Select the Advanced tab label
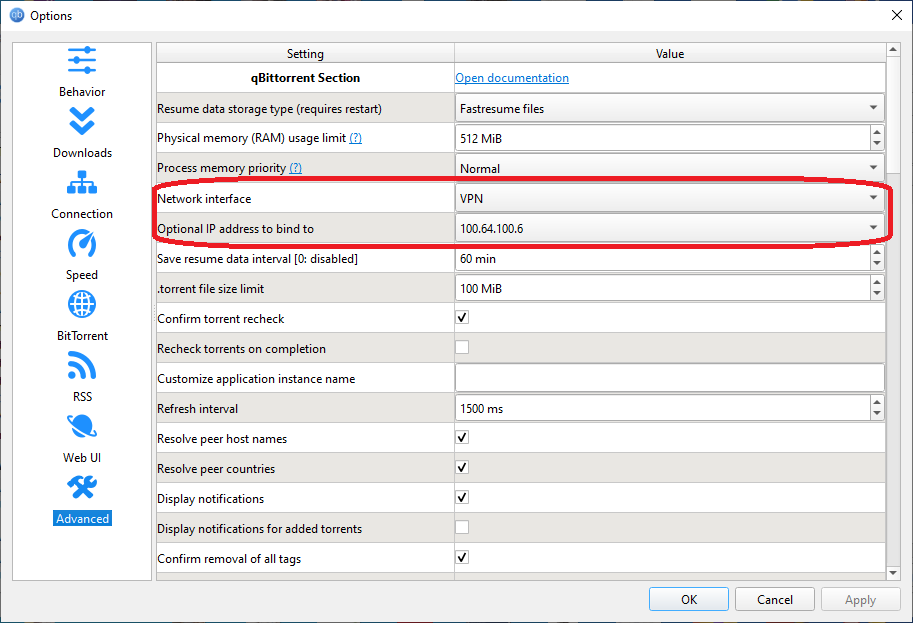 pos(82,518)
